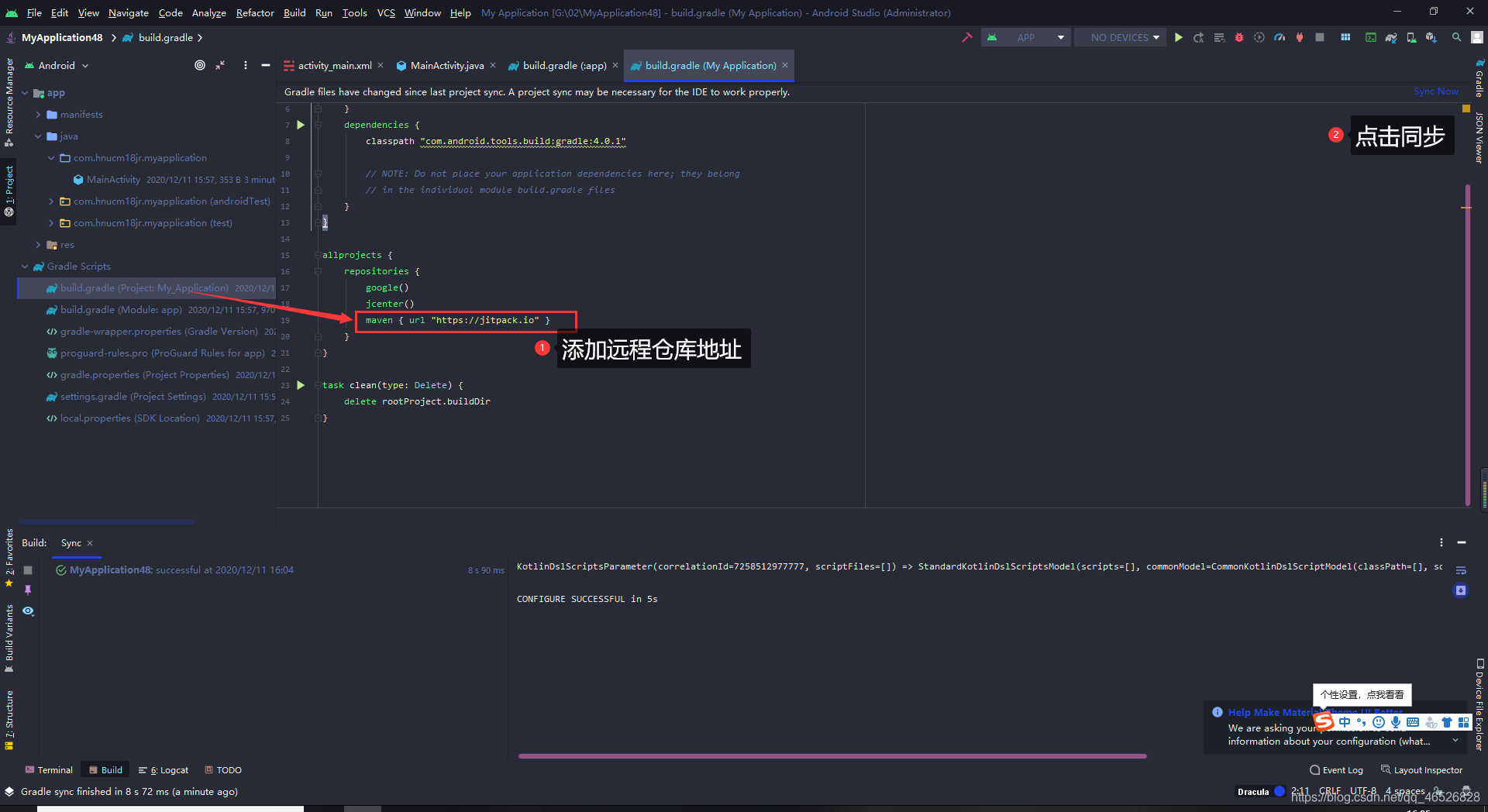Toggle scroll-to-end icon in build output
1488x812 pixels.
coord(1461,590)
